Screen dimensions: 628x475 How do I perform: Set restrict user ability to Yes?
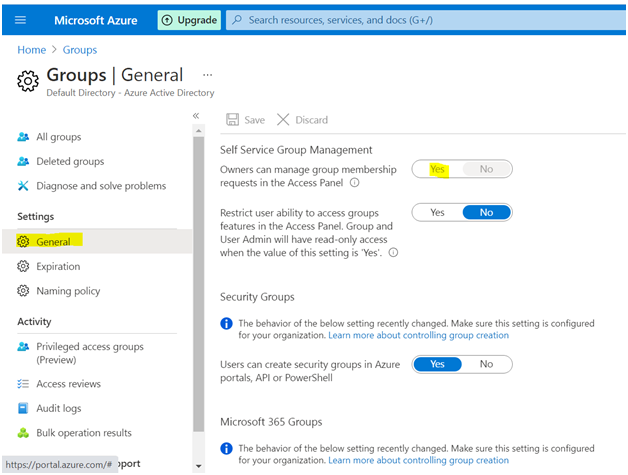[437, 212]
